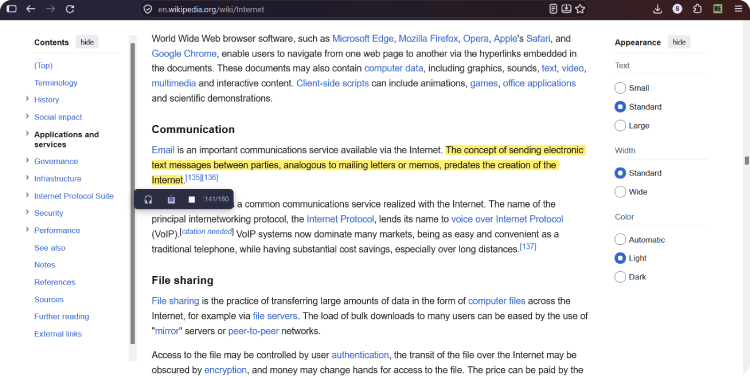Screen dimensions: 750x377
Task: Expand the History section in contents
Action: (x=27, y=99)
